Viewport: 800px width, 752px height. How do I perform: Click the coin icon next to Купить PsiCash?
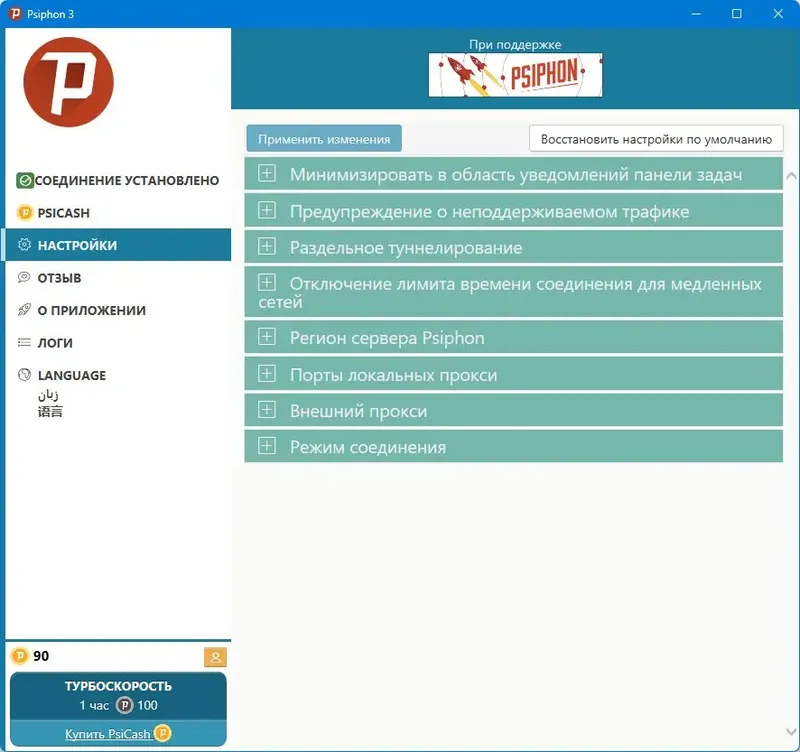(162, 733)
